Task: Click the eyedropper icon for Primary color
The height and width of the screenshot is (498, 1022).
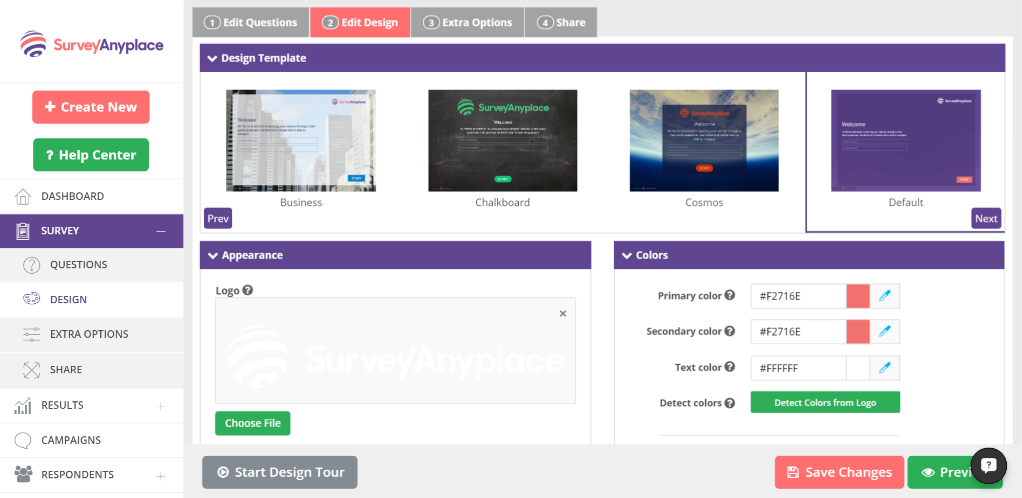Action: coord(884,296)
